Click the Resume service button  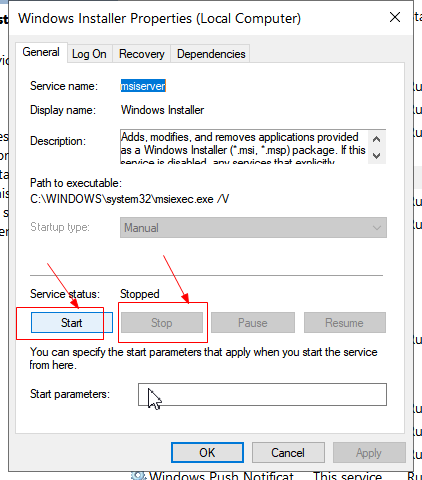(x=345, y=322)
